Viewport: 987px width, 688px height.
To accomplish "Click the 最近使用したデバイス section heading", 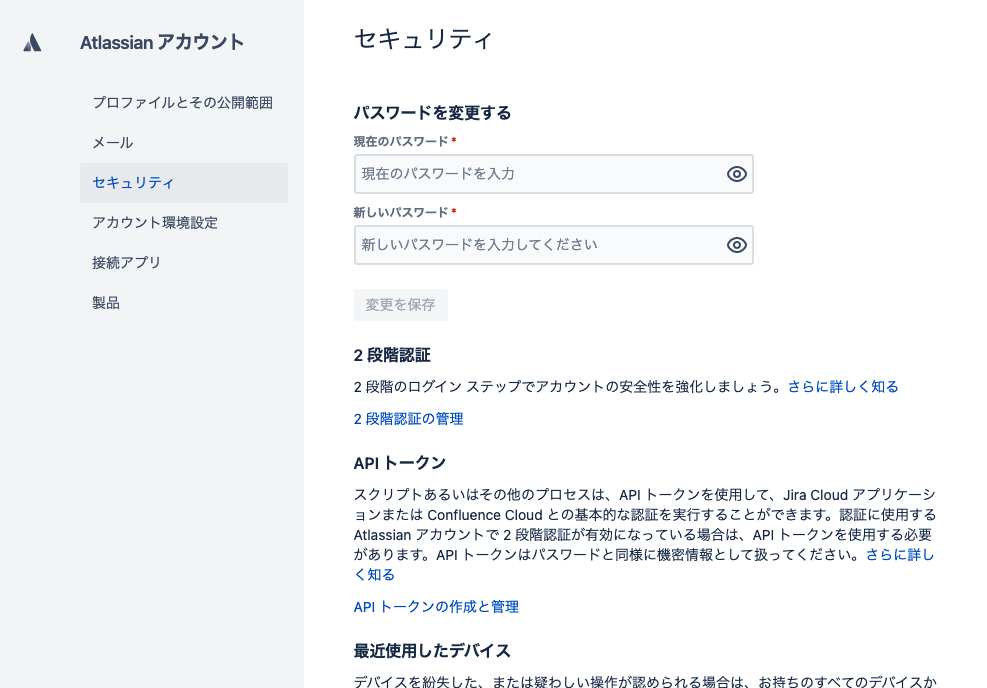I will (432, 651).
